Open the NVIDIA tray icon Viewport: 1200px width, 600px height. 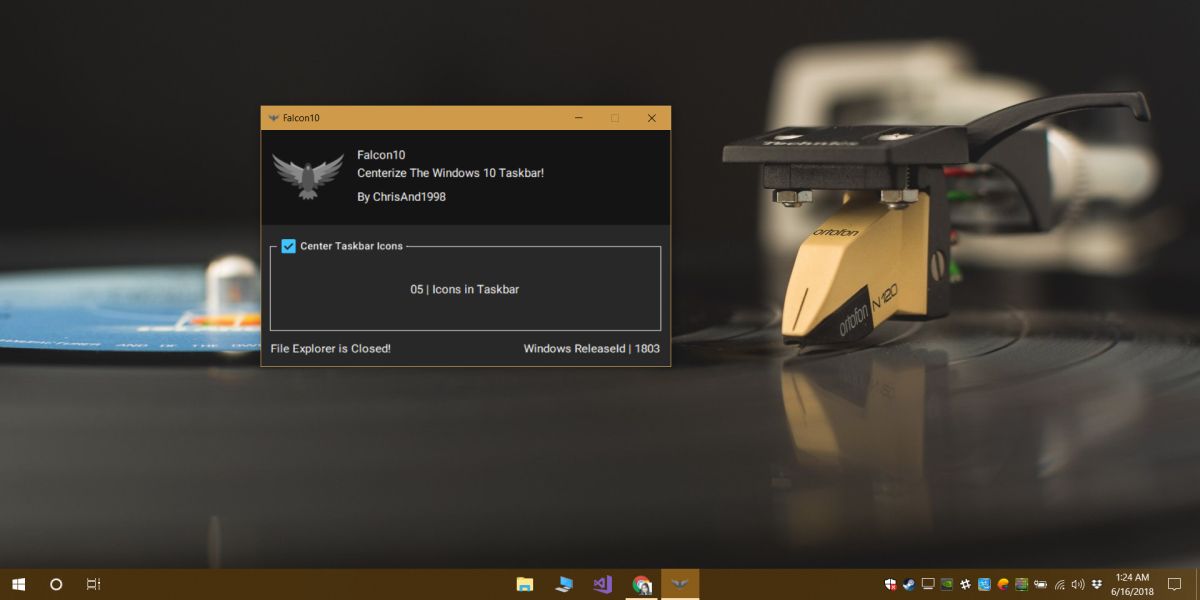pyautogui.click(x=947, y=584)
